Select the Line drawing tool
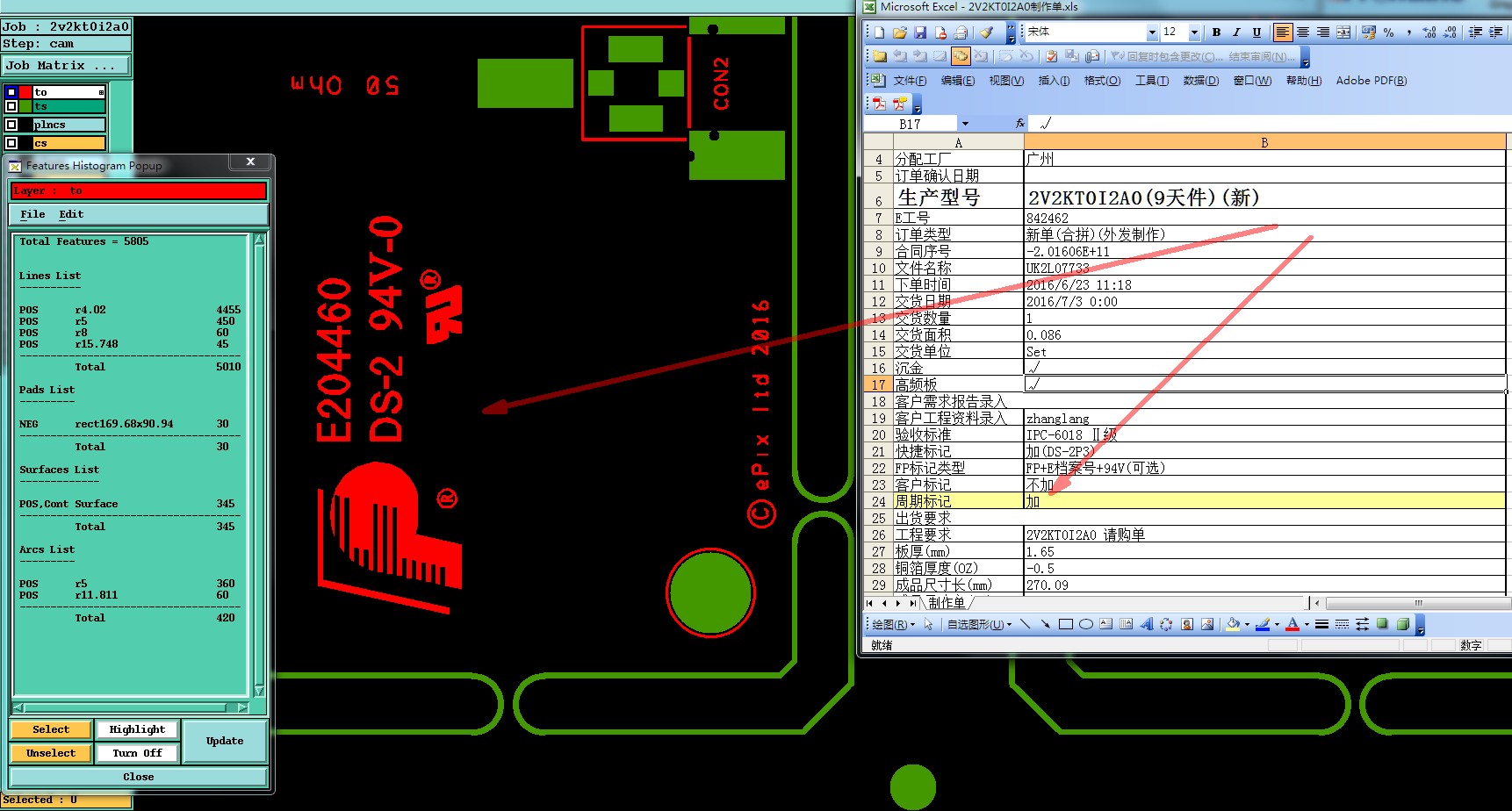 click(x=1025, y=624)
